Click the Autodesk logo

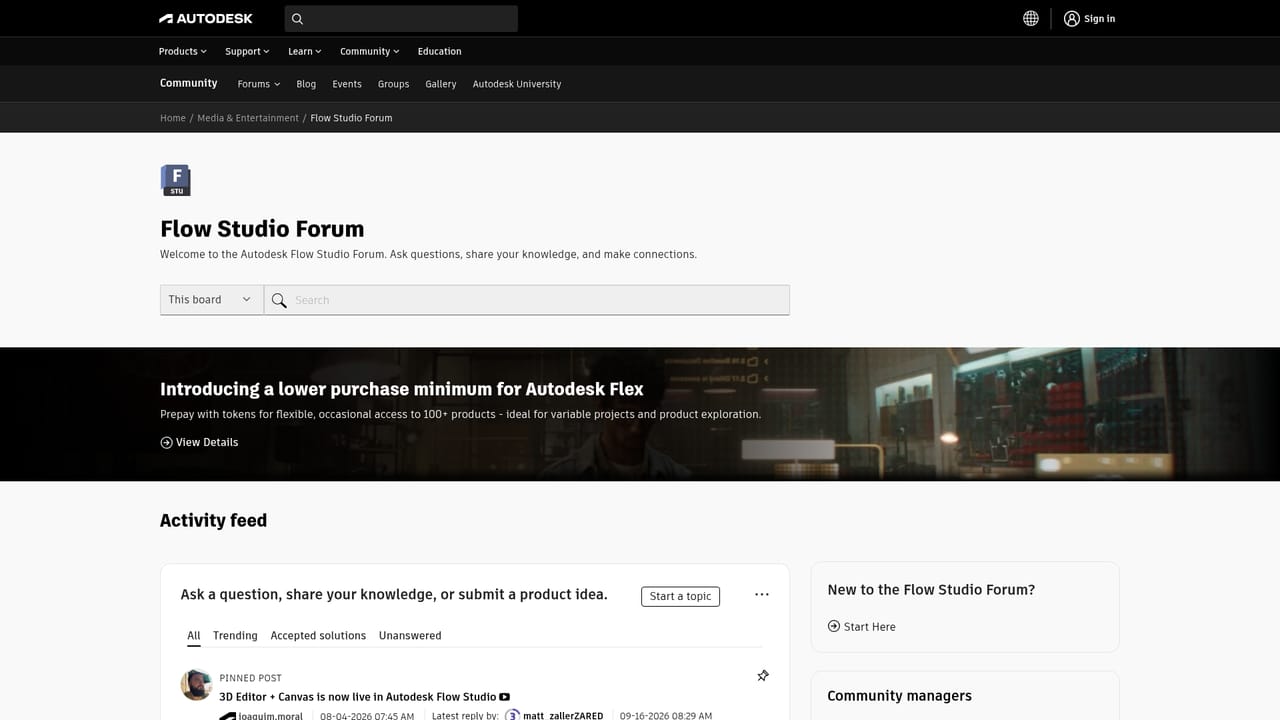(x=206, y=18)
